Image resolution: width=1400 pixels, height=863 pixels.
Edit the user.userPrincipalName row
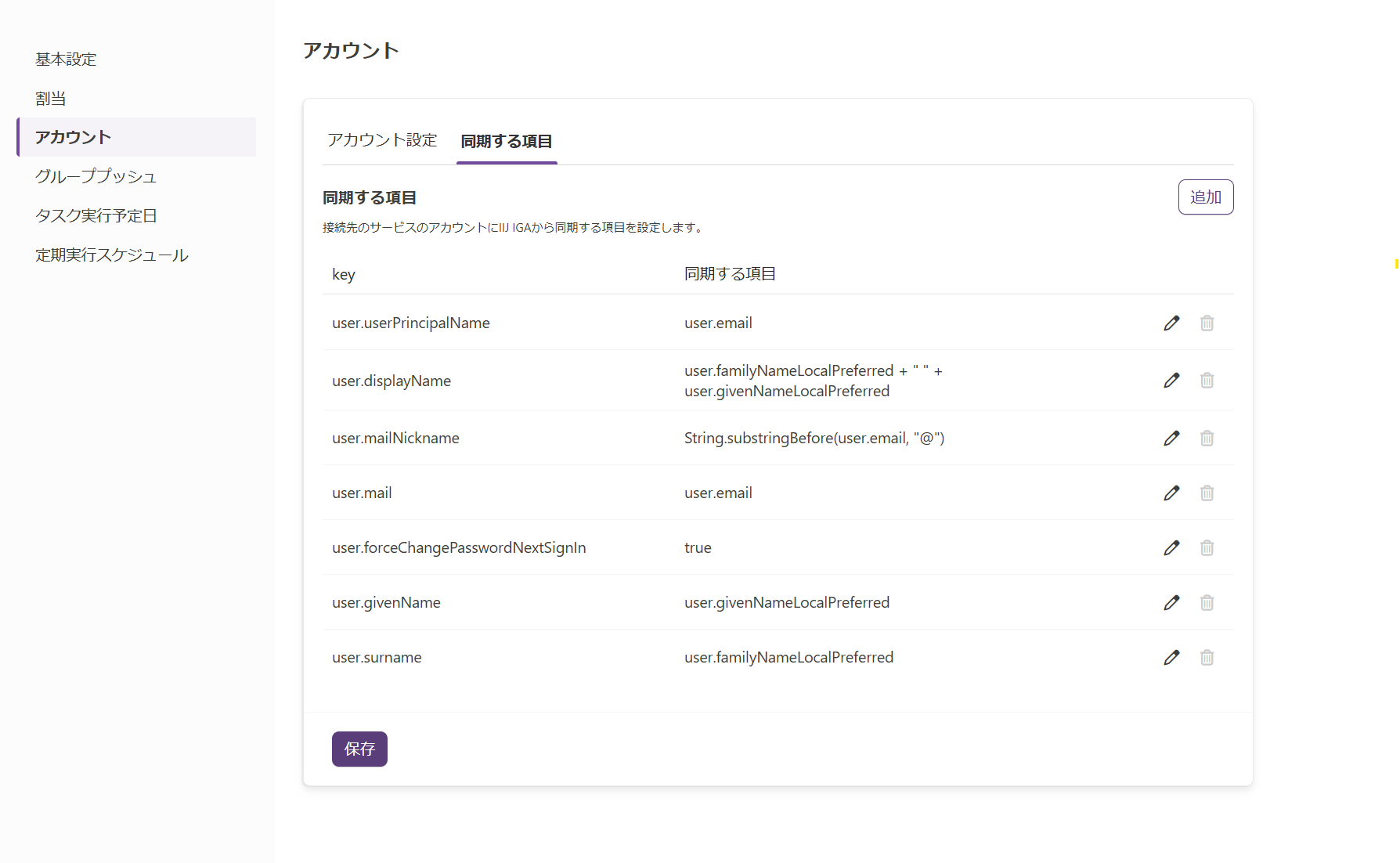1171,323
